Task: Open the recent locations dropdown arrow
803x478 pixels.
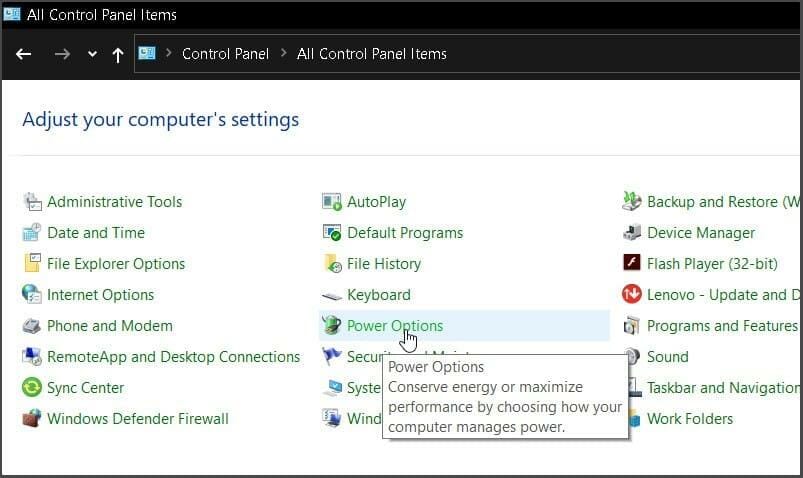Action: (x=92, y=54)
